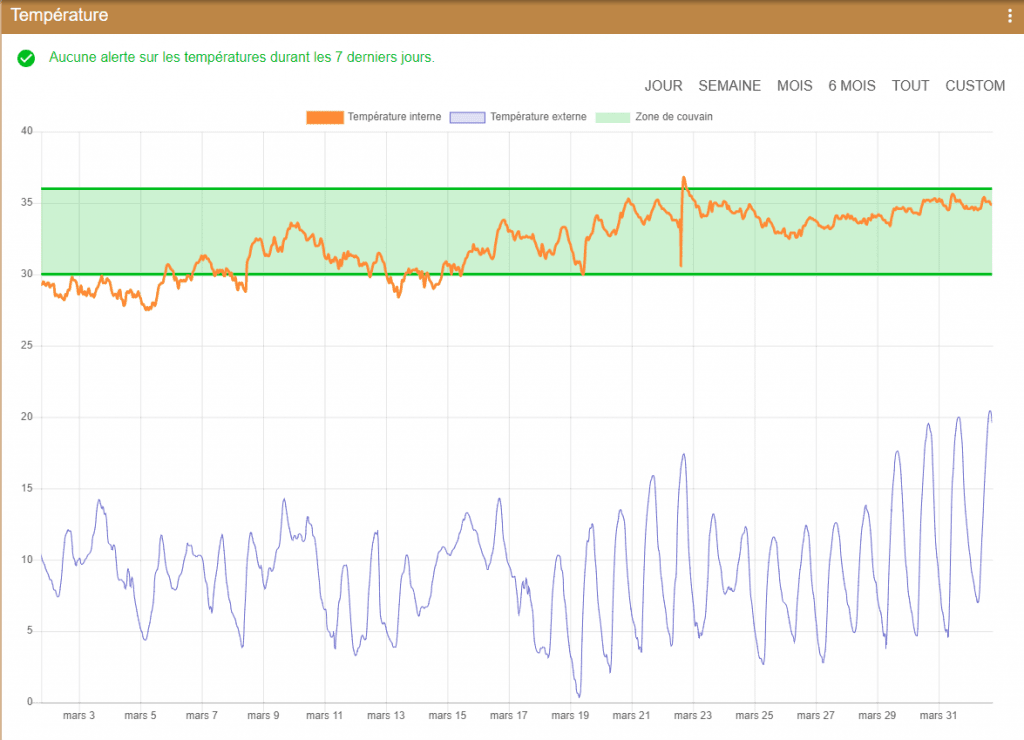Toggle the green Zone de couvain swatch
Viewport: 1024px width, 740px height.
point(613,117)
